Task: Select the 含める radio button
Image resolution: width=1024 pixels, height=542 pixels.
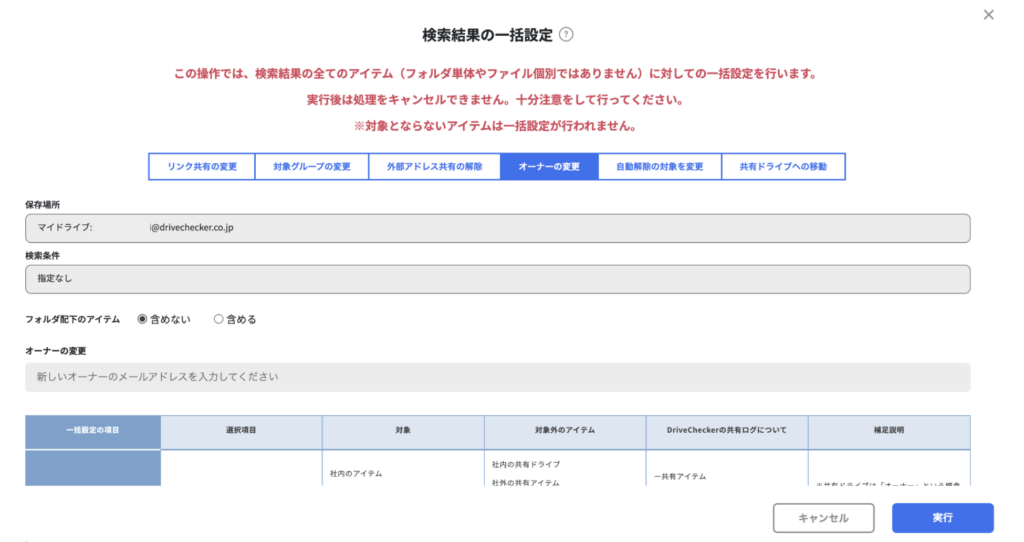Action: [218, 319]
